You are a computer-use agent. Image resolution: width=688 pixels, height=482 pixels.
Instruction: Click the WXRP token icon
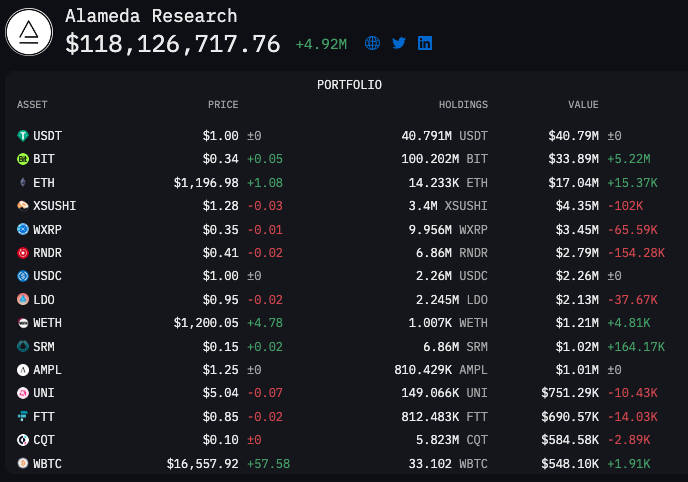pyautogui.click(x=23, y=229)
